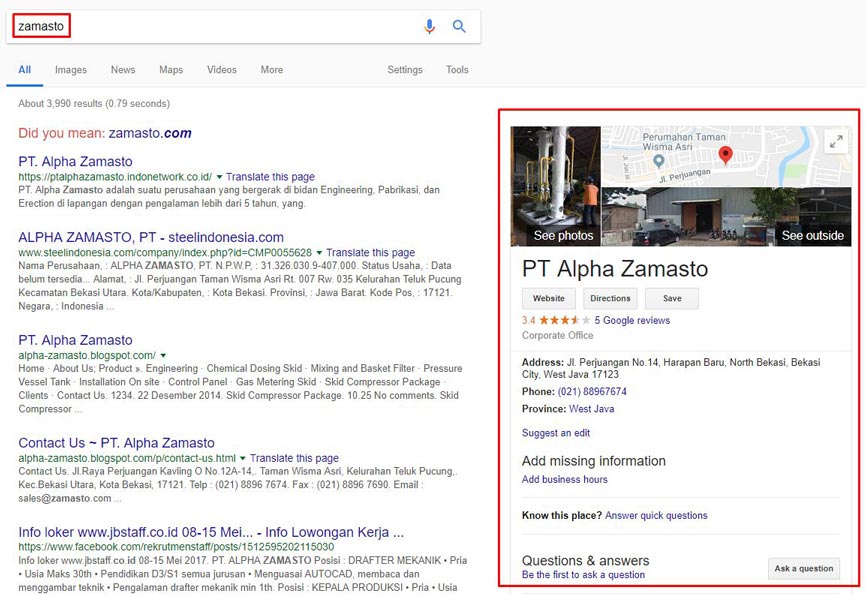The height and width of the screenshot is (595, 866).
Task: Click the map expand fullscreen arrow
Action: point(836,141)
